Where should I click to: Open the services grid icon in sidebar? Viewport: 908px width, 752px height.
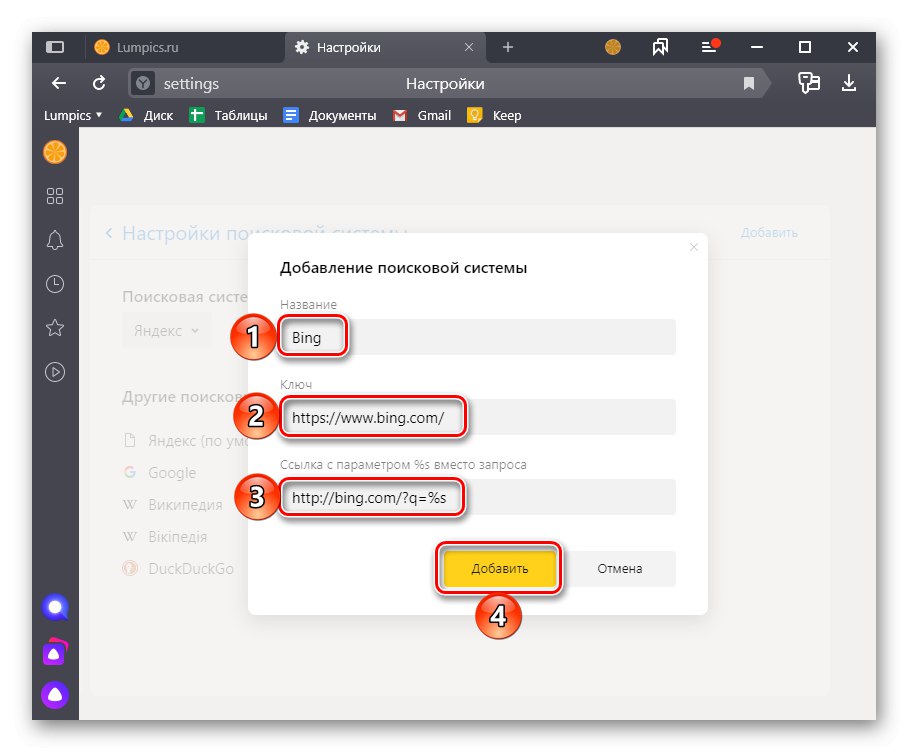[55, 196]
